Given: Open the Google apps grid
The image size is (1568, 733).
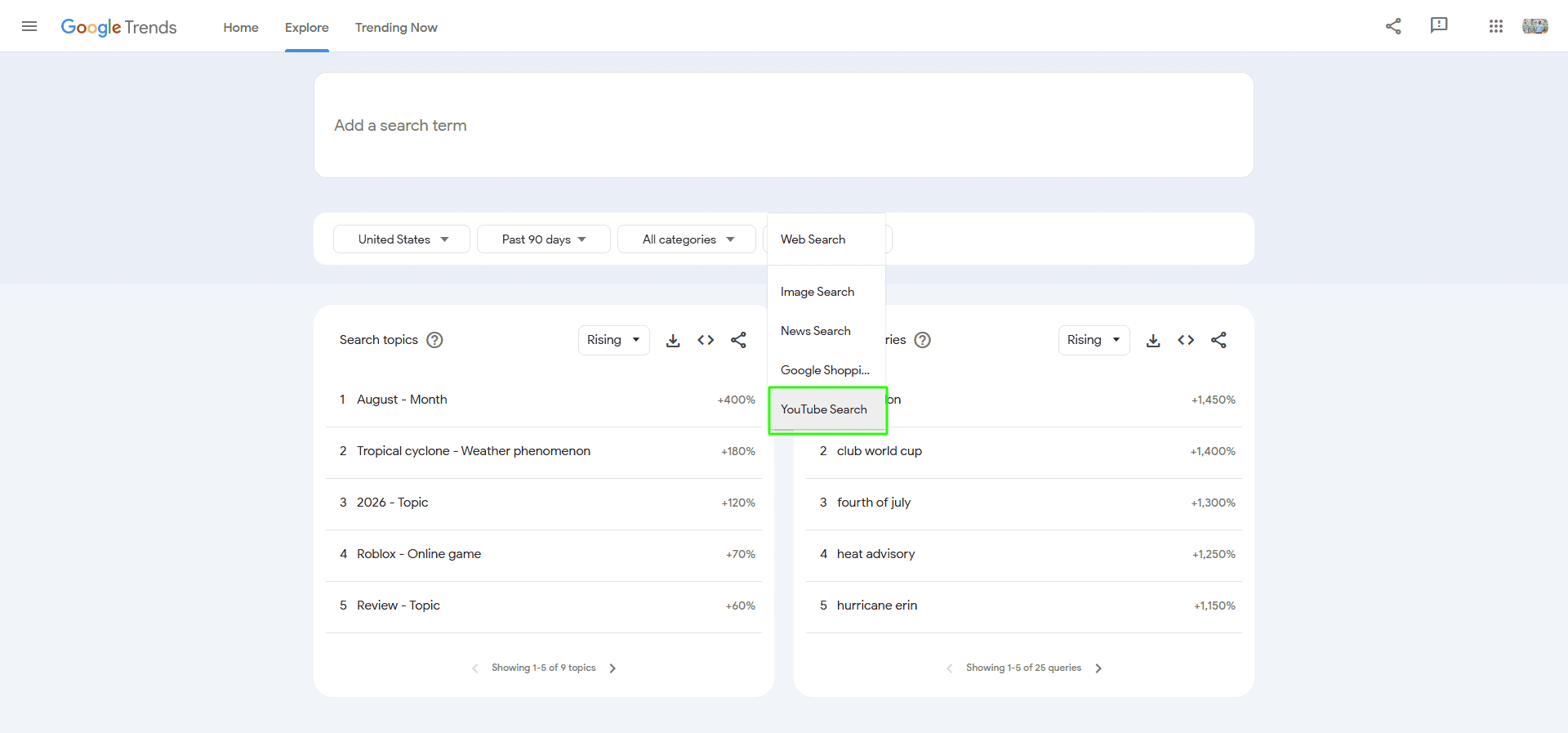Looking at the screenshot, I should tap(1495, 26).
